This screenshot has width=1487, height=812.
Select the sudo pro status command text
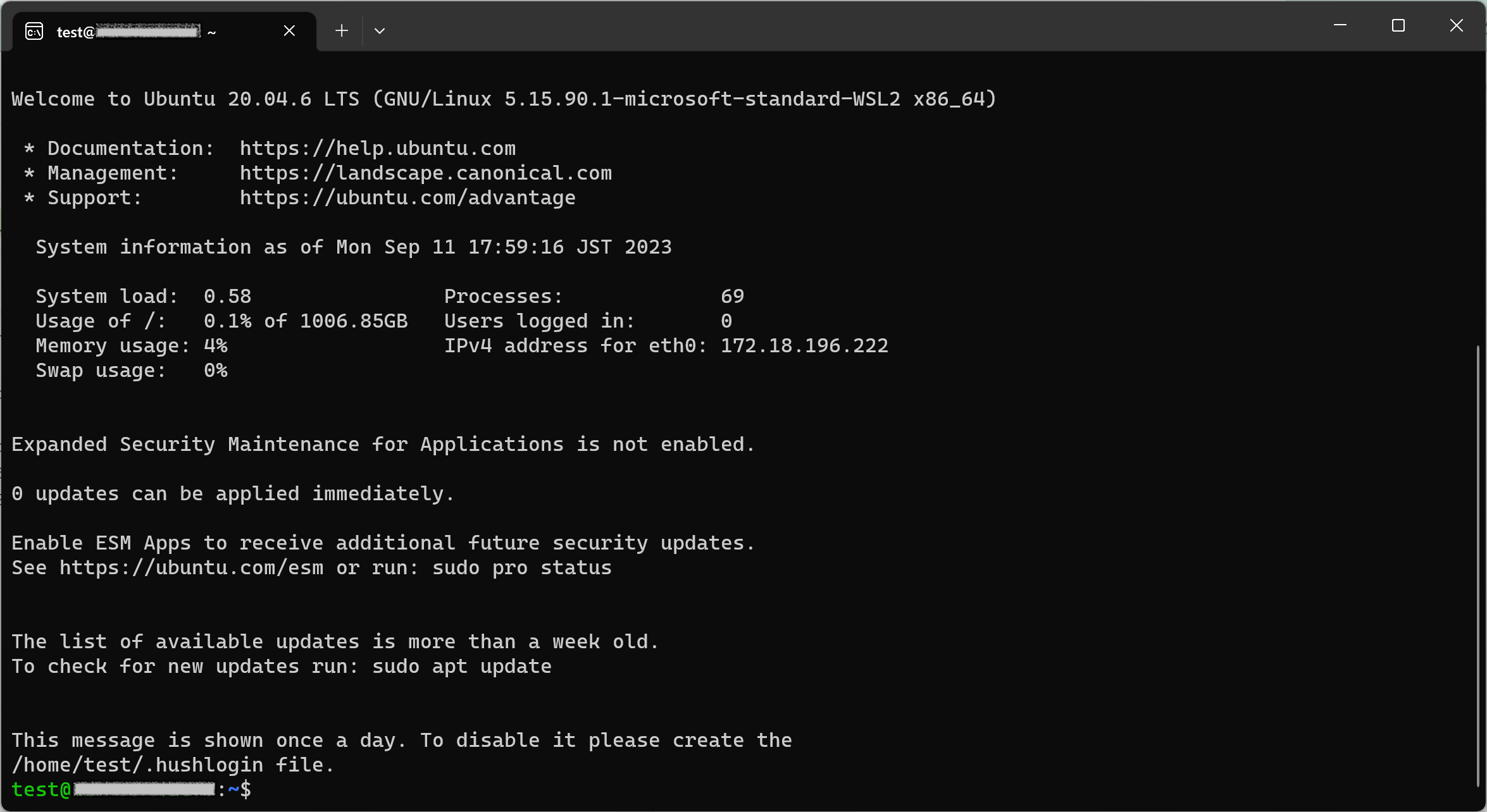pos(520,568)
